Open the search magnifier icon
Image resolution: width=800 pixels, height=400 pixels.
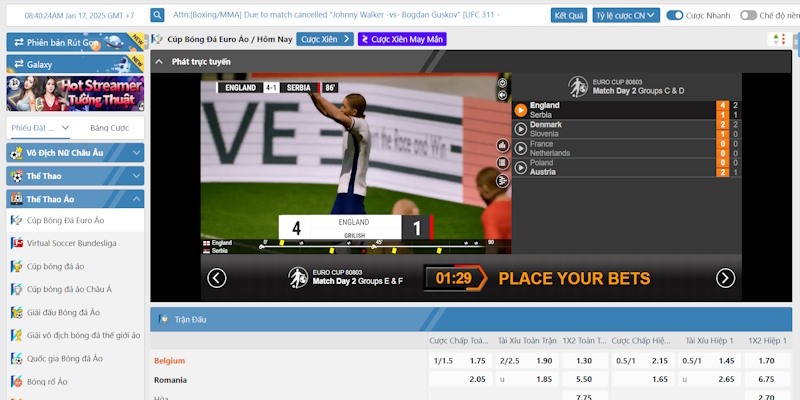(x=157, y=15)
